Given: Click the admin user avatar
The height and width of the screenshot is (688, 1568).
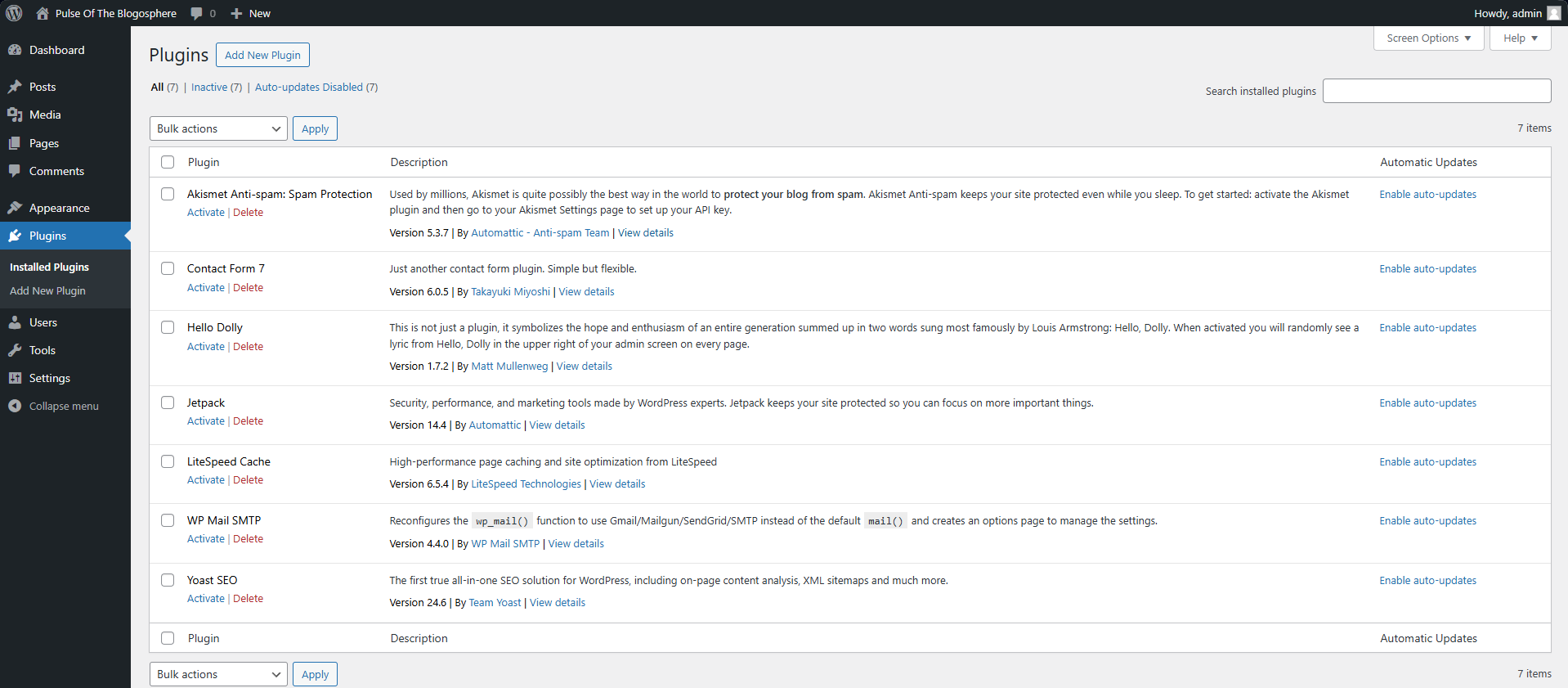Looking at the screenshot, I should [x=1554, y=13].
